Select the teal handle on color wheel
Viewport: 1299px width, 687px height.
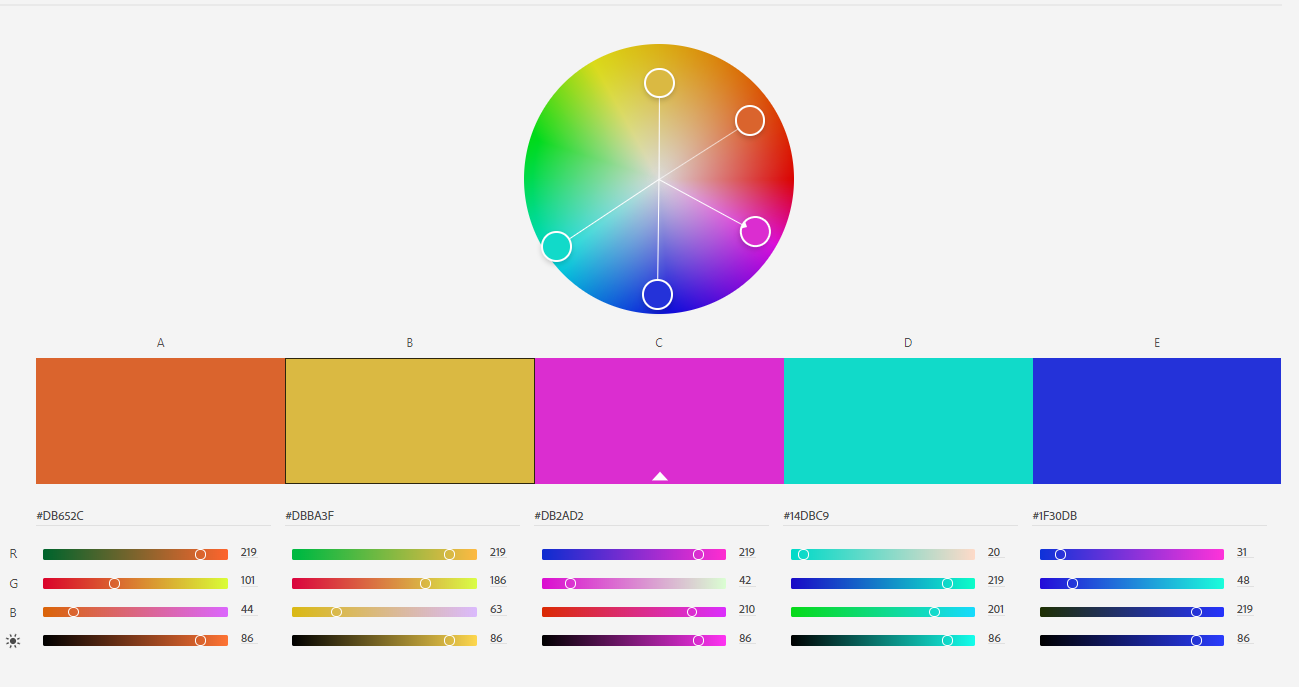pos(556,246)
